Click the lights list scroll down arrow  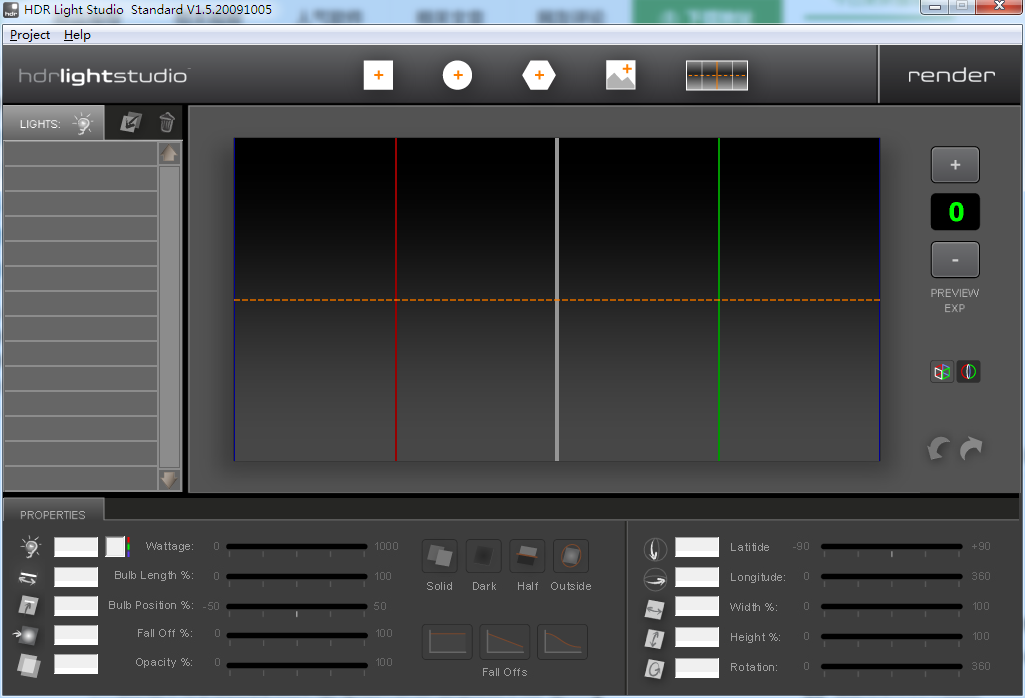(x=169, y=479)
